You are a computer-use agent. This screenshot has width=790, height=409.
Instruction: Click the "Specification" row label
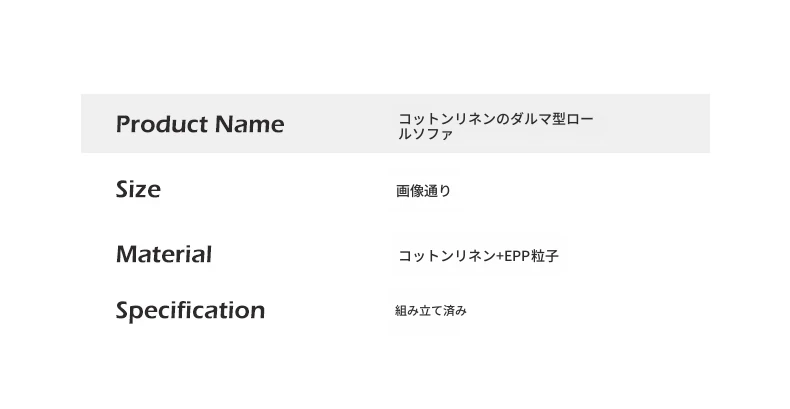click(190, 310)
